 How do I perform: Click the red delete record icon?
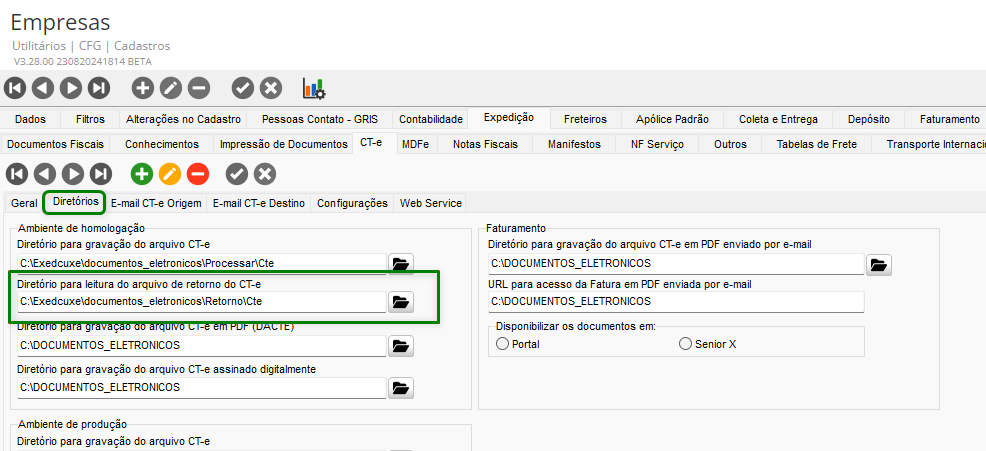click(198, 174)
